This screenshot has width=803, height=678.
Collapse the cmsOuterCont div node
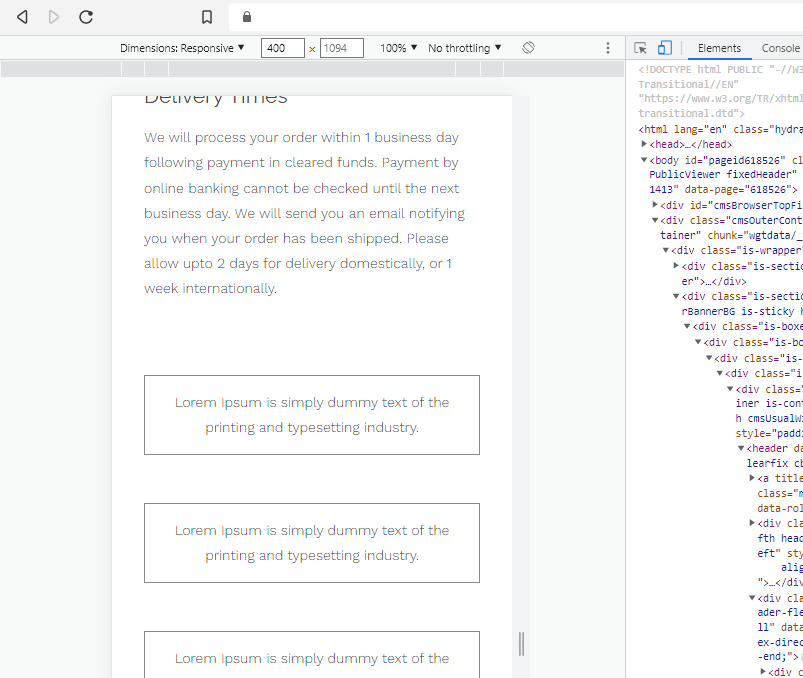[655, 220]
